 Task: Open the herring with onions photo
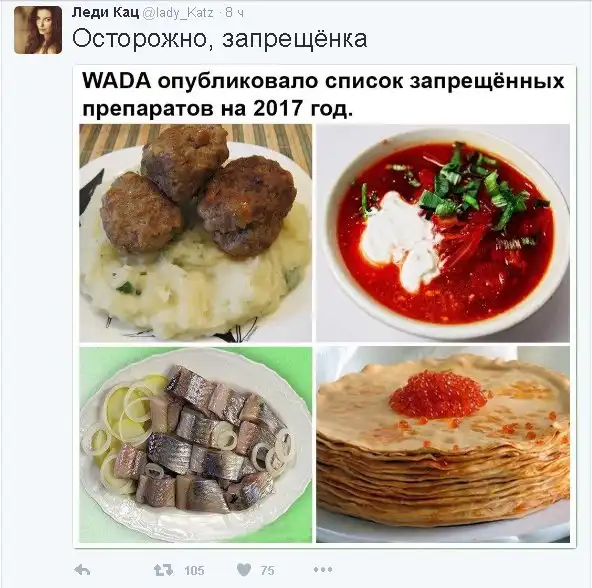[x=196, y=444]
